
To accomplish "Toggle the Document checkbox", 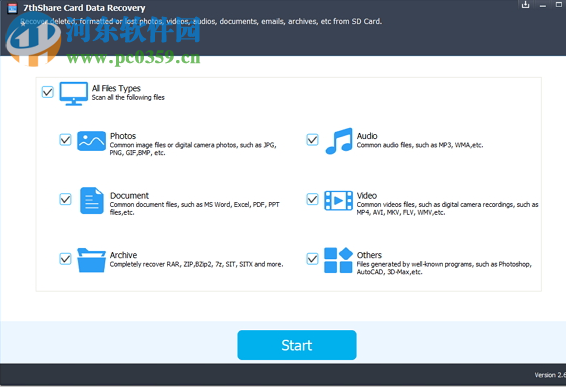I will click(x=65, y=199).
